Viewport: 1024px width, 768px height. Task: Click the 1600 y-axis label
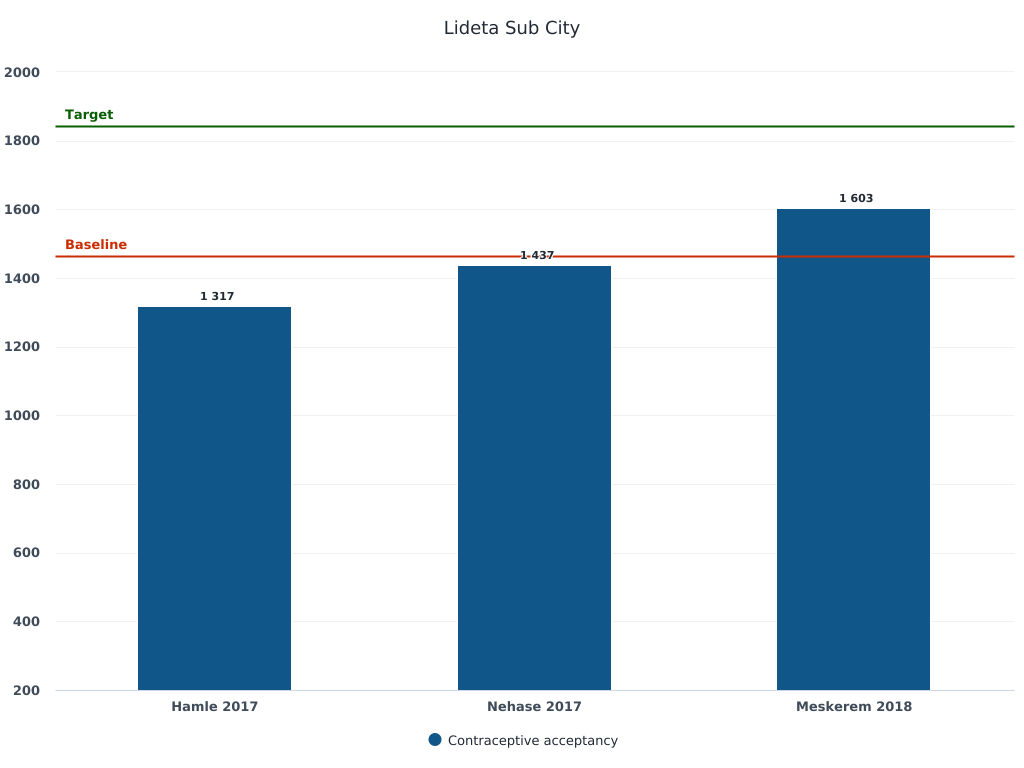[x=22, y=210]
